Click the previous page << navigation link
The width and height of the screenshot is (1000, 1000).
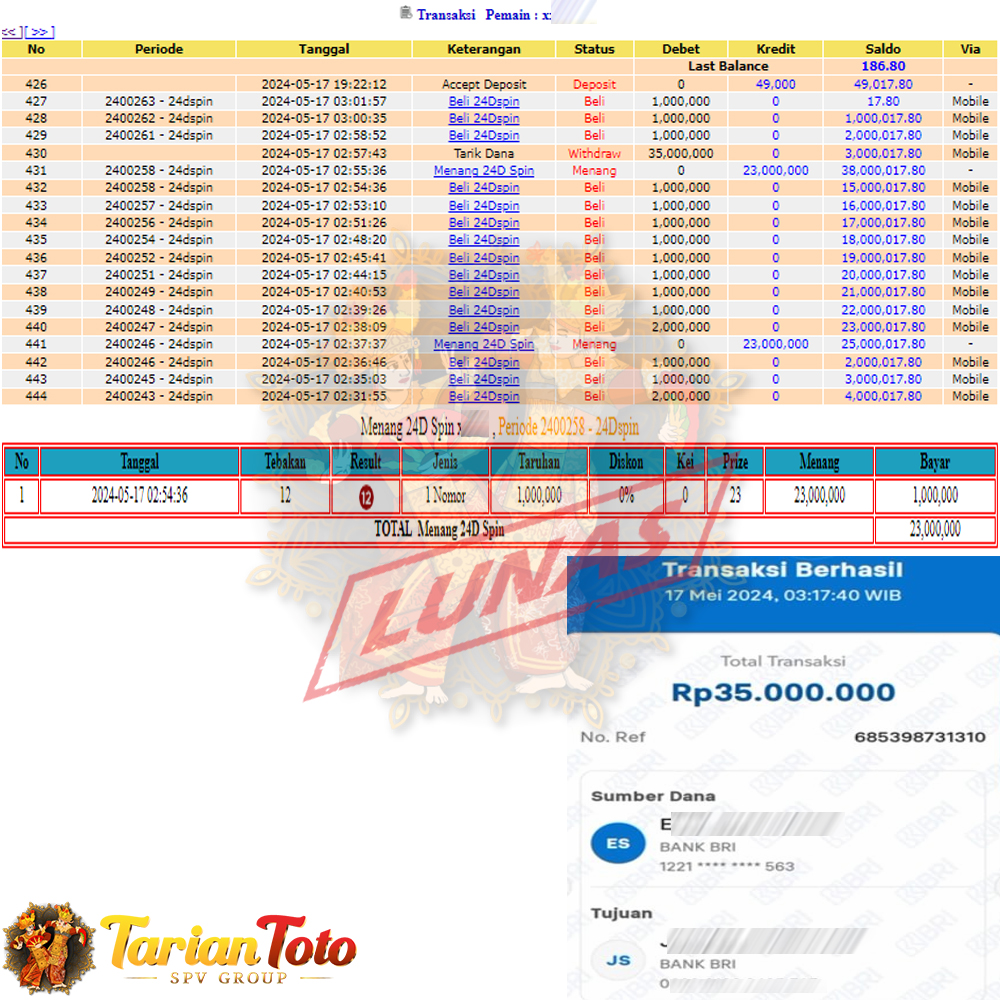pos(10,31)
